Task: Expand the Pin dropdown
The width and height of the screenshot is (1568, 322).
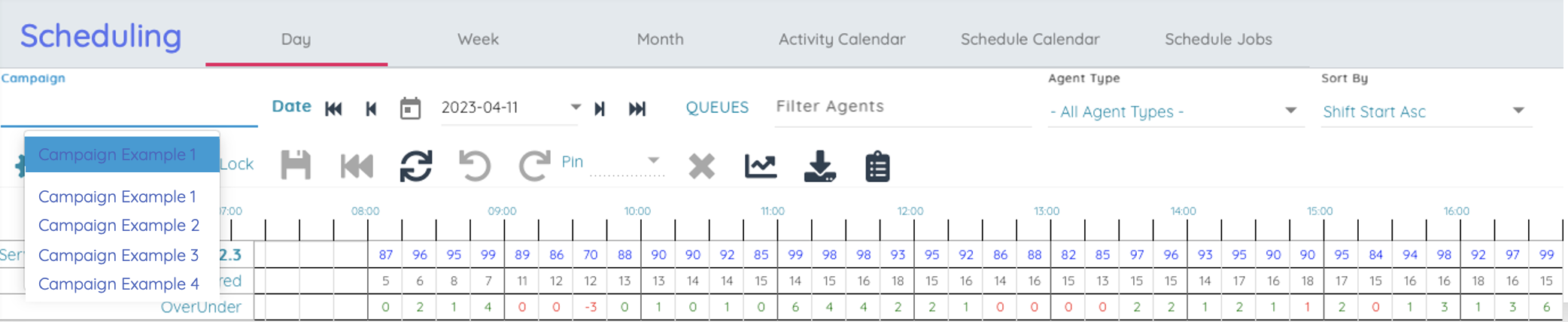Action: point(653,160)
